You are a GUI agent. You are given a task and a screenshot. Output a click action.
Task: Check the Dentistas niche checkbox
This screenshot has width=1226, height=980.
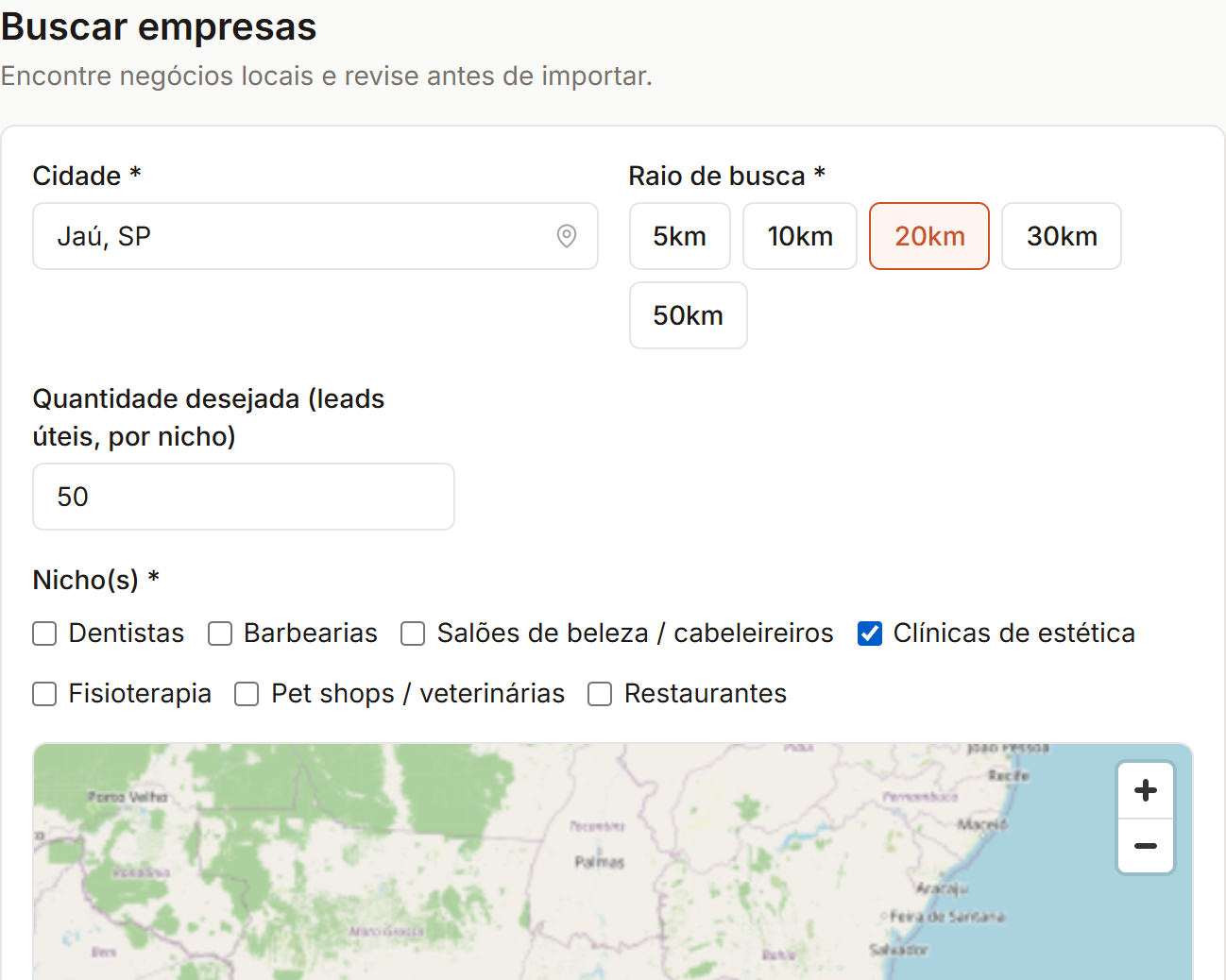(44, 634)
